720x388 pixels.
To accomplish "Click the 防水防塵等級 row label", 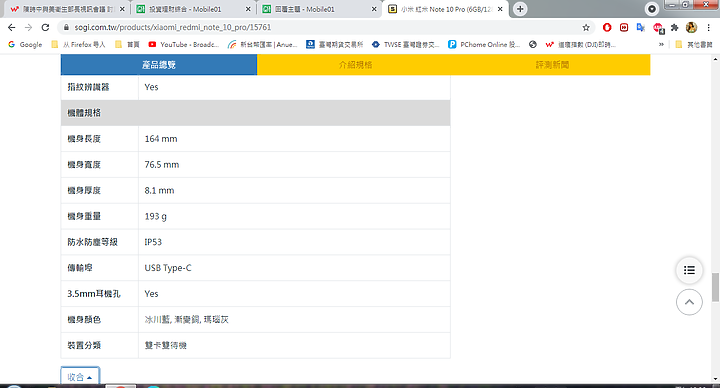I will tap(92, 242).
